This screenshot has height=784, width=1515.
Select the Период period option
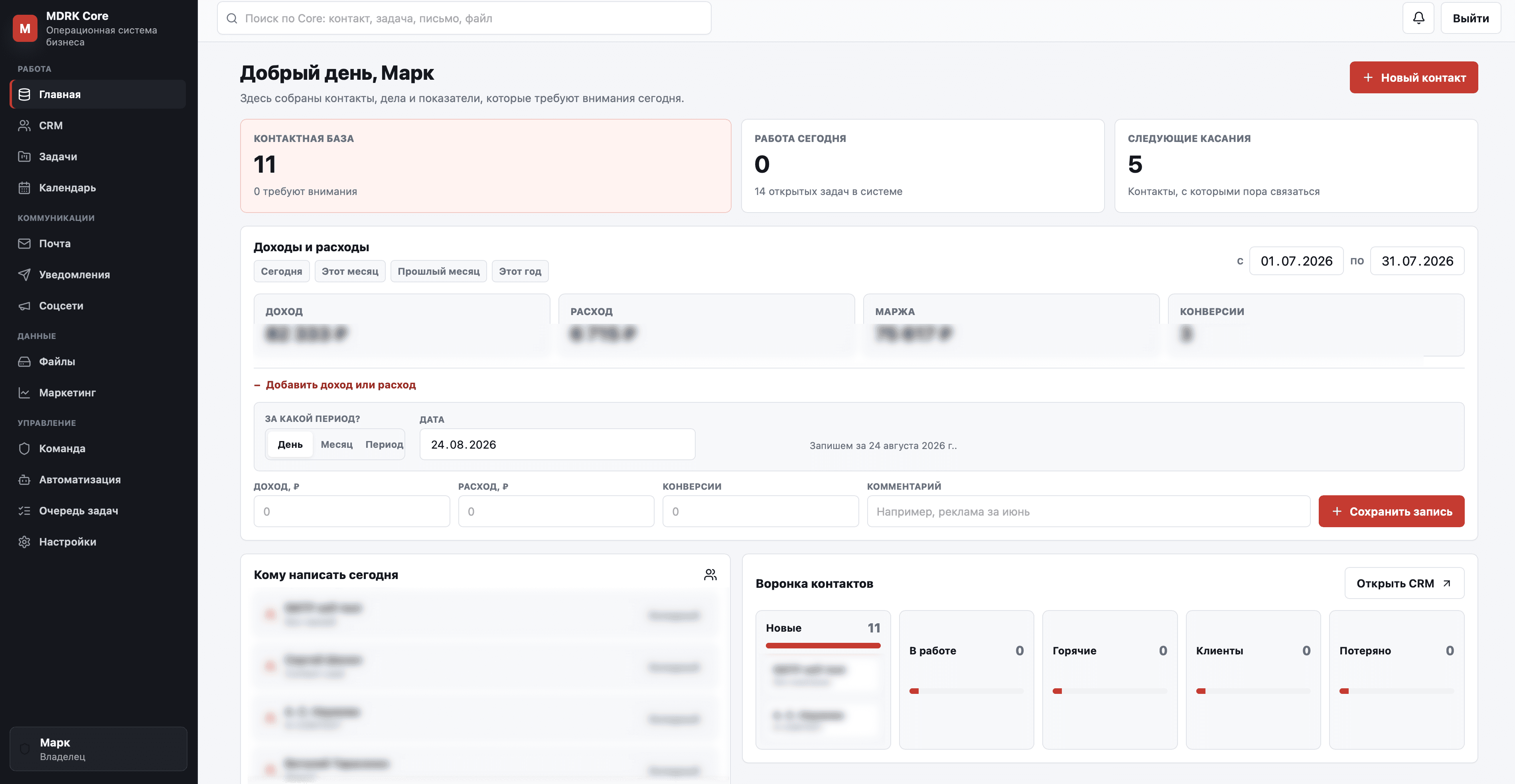pos(384,445)
